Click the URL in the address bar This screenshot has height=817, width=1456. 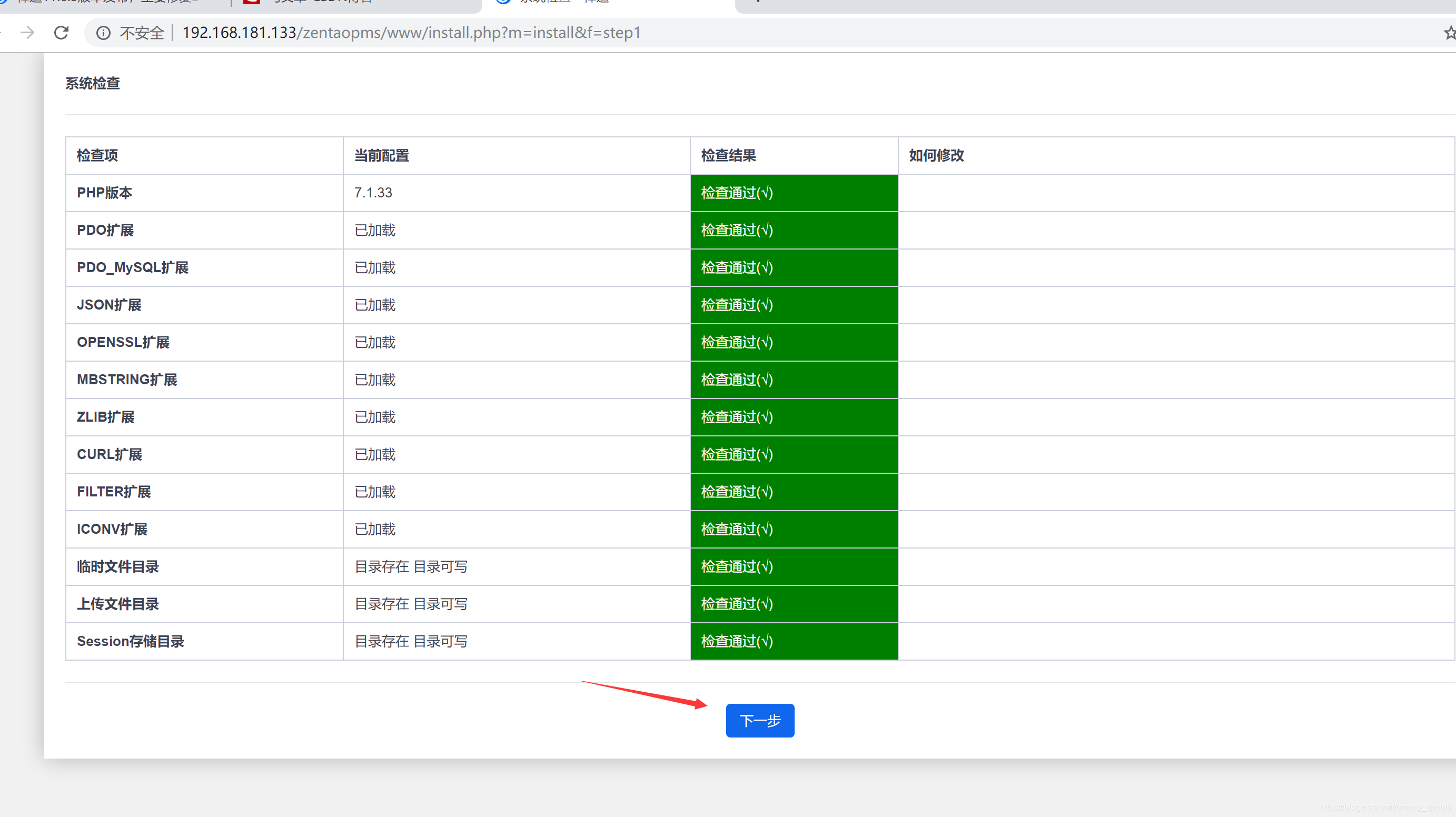411,33
